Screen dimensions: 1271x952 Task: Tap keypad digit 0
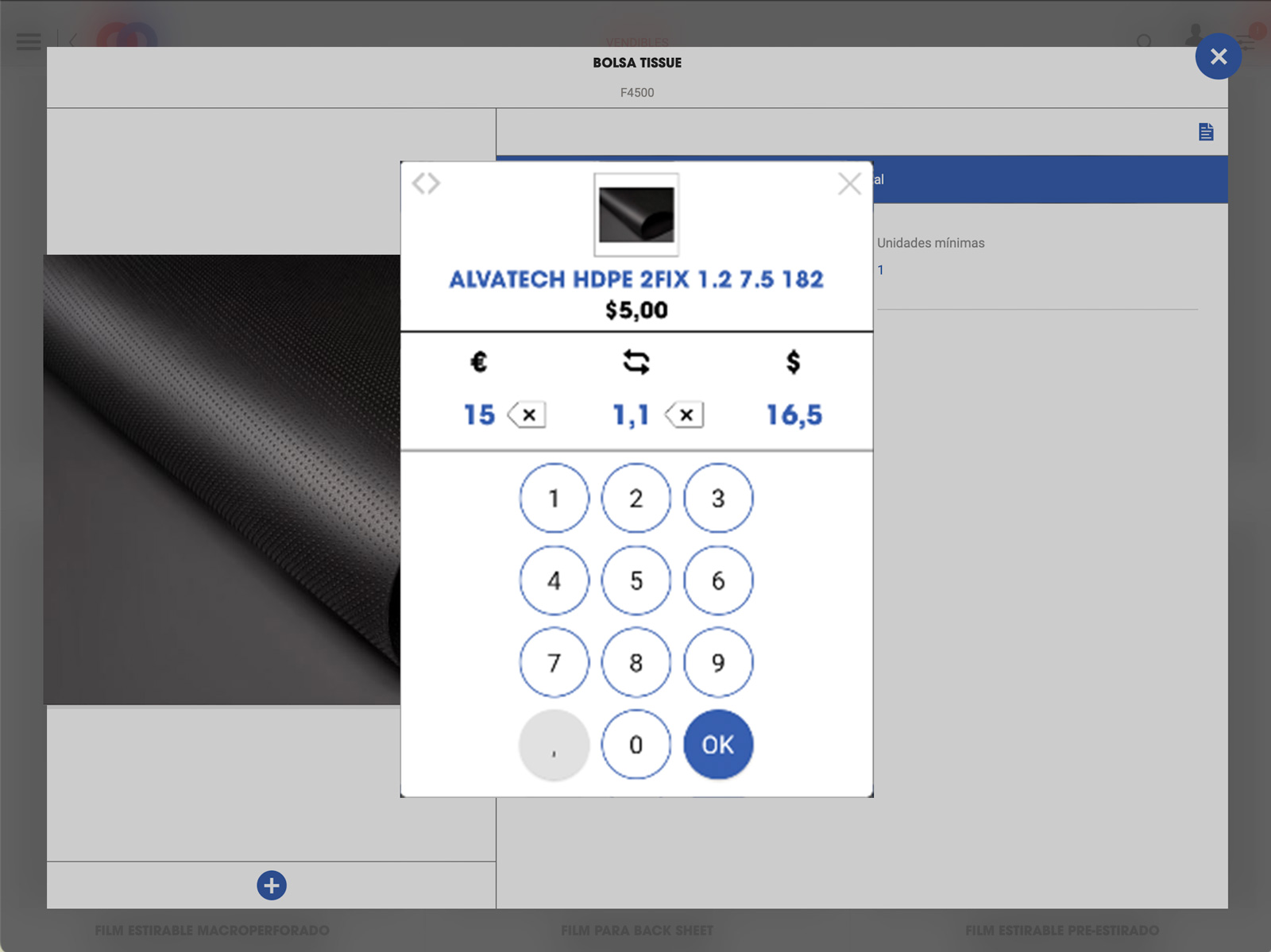[x=636, y=745]
